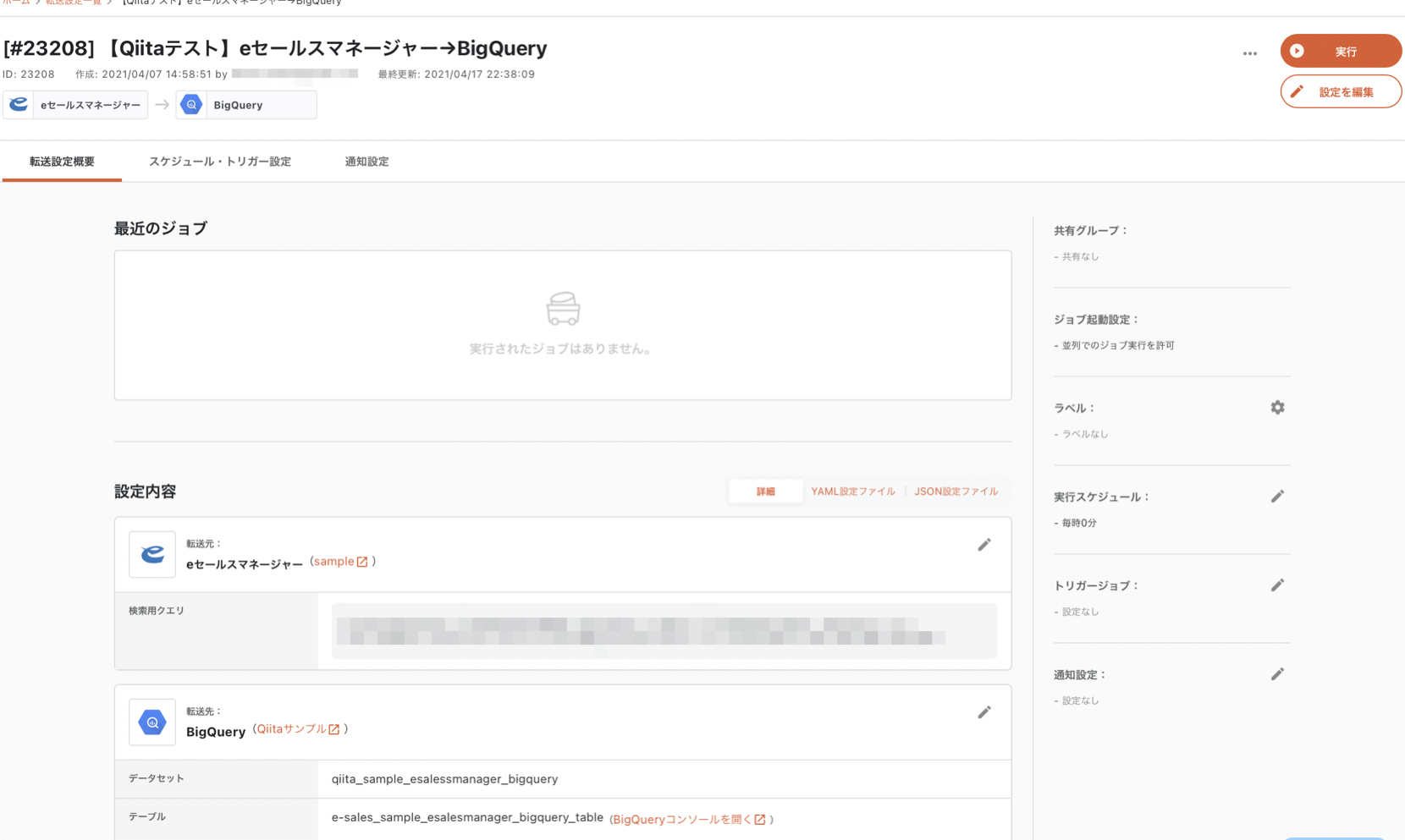Edit 通知設定 with pencil icon in sidebar
1405x840 pixels.
point(1277,674)
